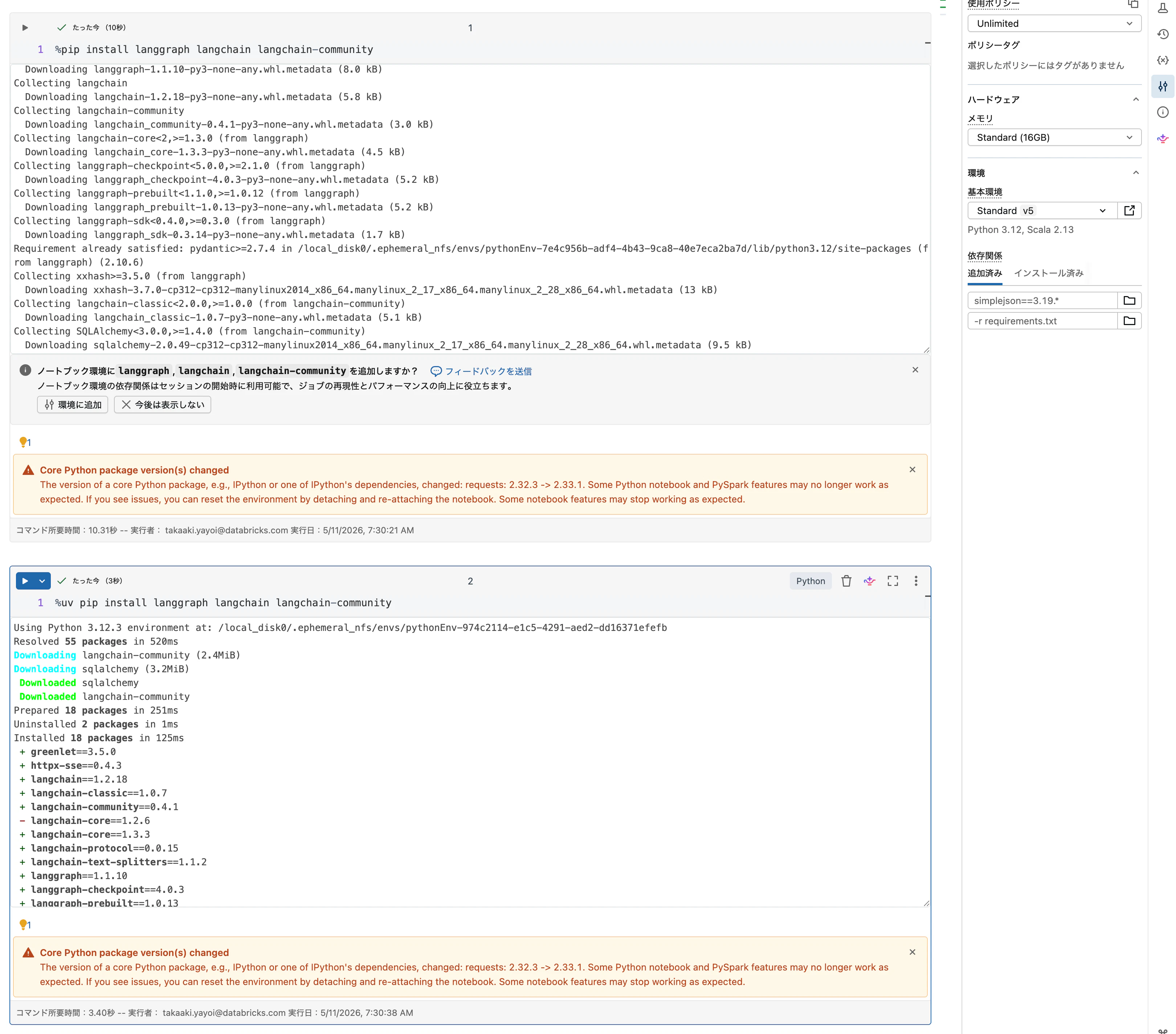Click the メモリ label
Viewport: 1176px width, 1034px height.
(x=980, y=119)
